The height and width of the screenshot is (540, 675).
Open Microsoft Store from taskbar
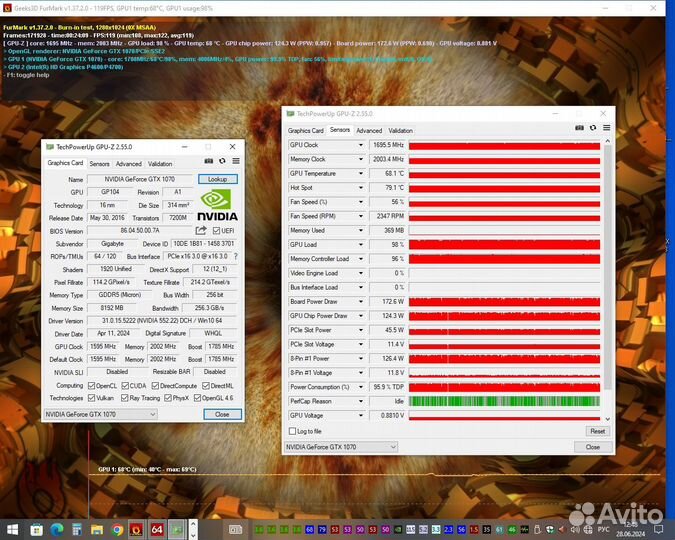[36, 529]
